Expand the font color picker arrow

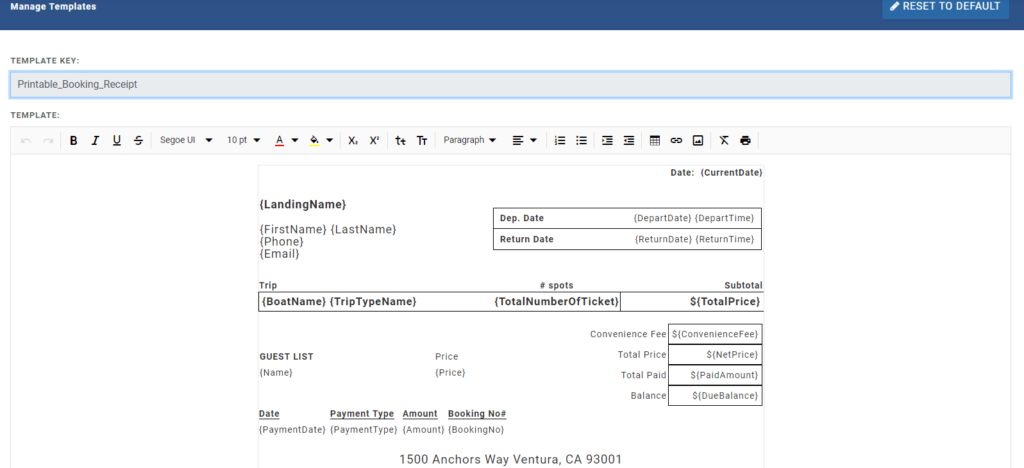point(295,140)
